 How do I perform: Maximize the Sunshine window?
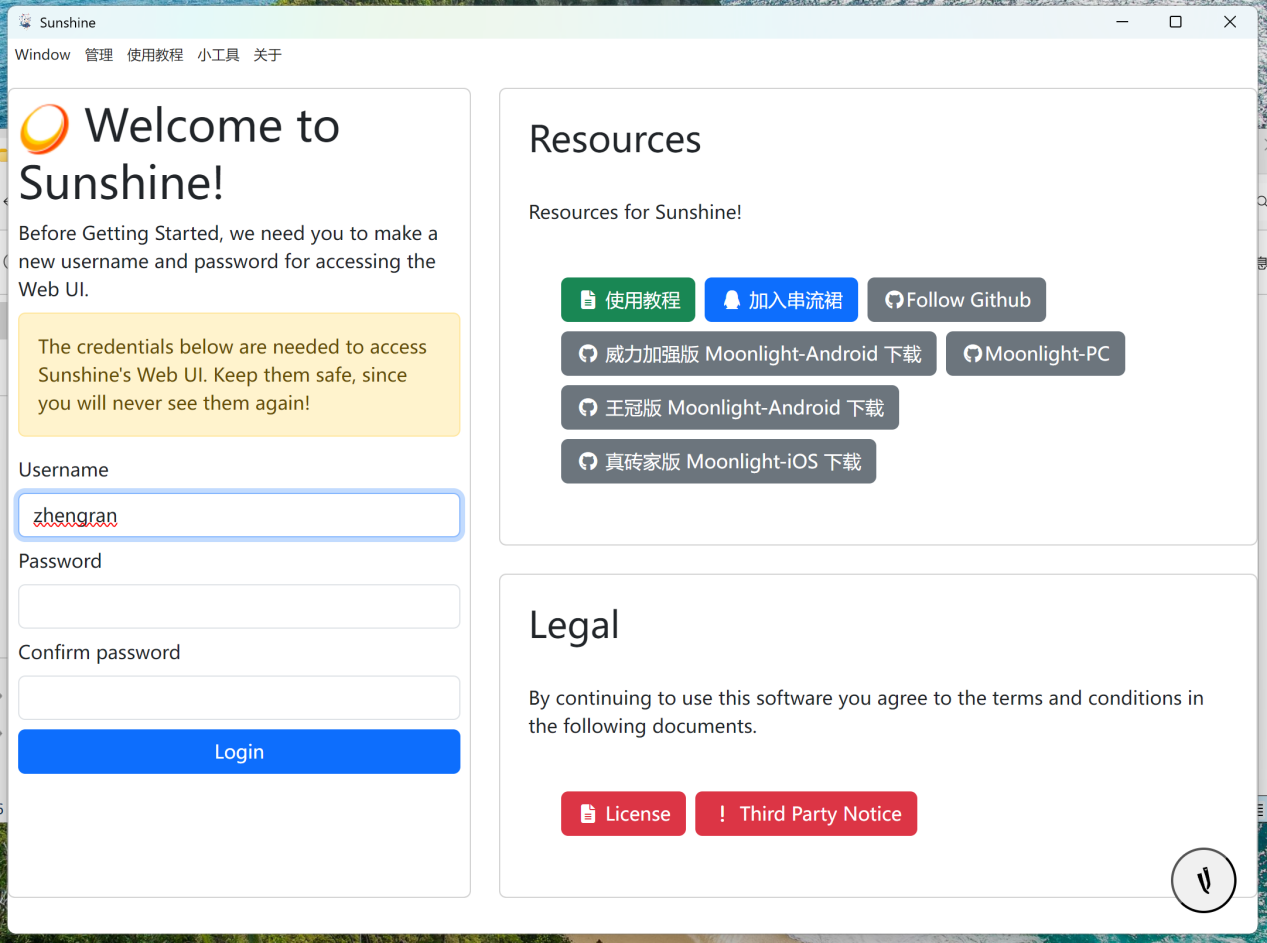click(1176, 22)
